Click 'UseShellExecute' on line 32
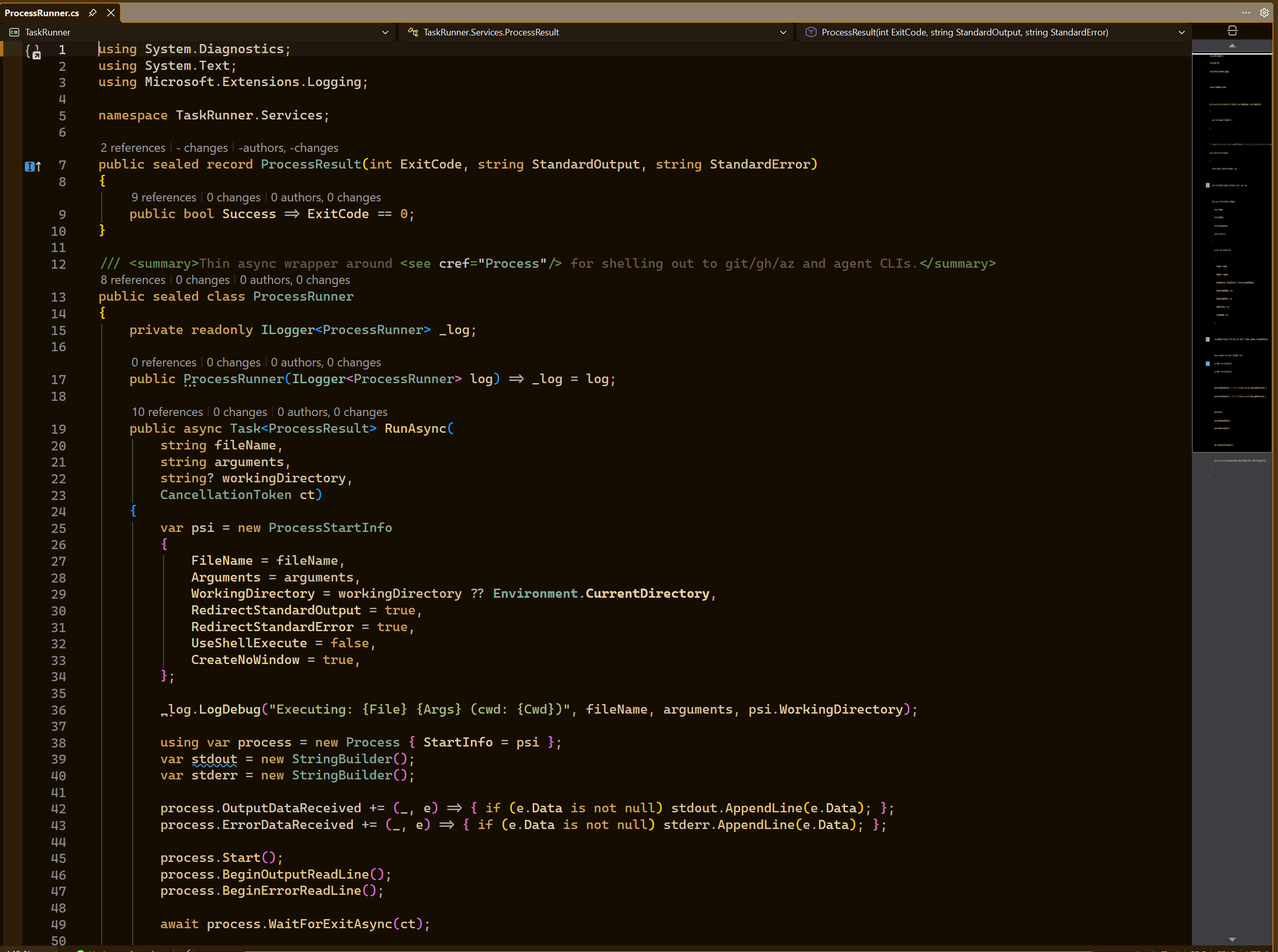 249,643
